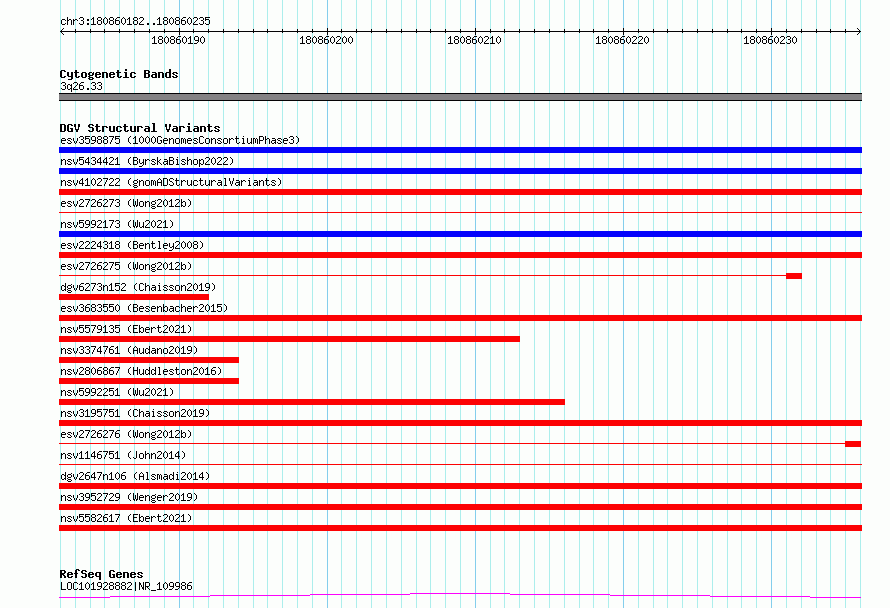
Task: Click the red bar for nsv2806867 (Huddleston2016)
Action: click(x=149, y=381)
